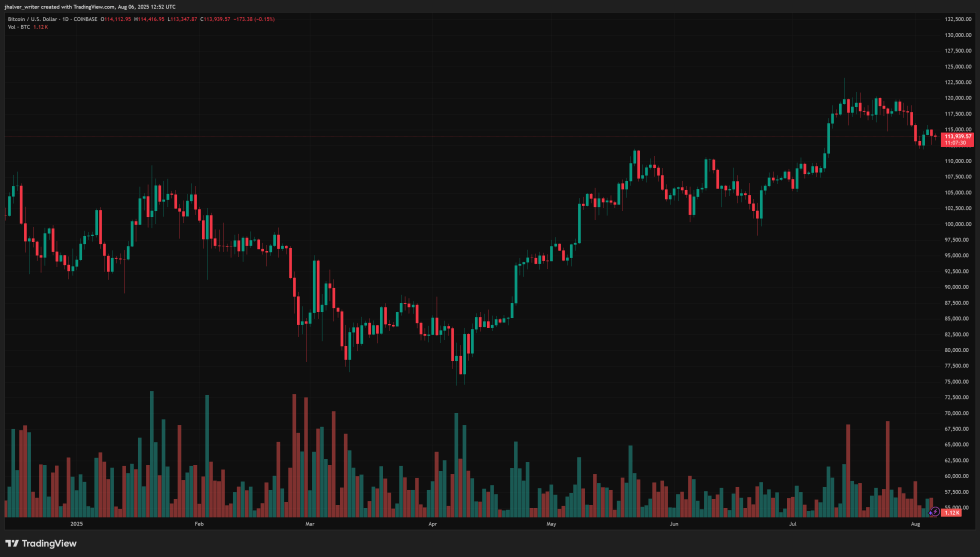The height and width of the screenshot is (557, 980).
Task: Click the May label on the time axis
Action: [551, 523]
